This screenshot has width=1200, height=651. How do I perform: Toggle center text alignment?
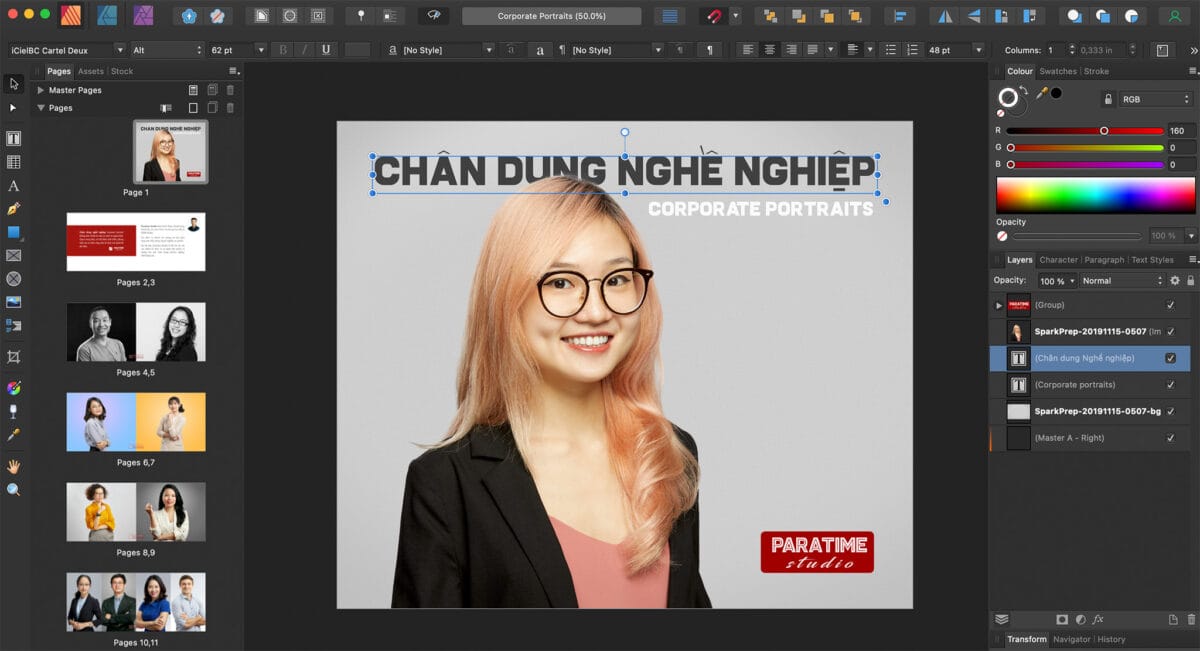pos(769,50)
